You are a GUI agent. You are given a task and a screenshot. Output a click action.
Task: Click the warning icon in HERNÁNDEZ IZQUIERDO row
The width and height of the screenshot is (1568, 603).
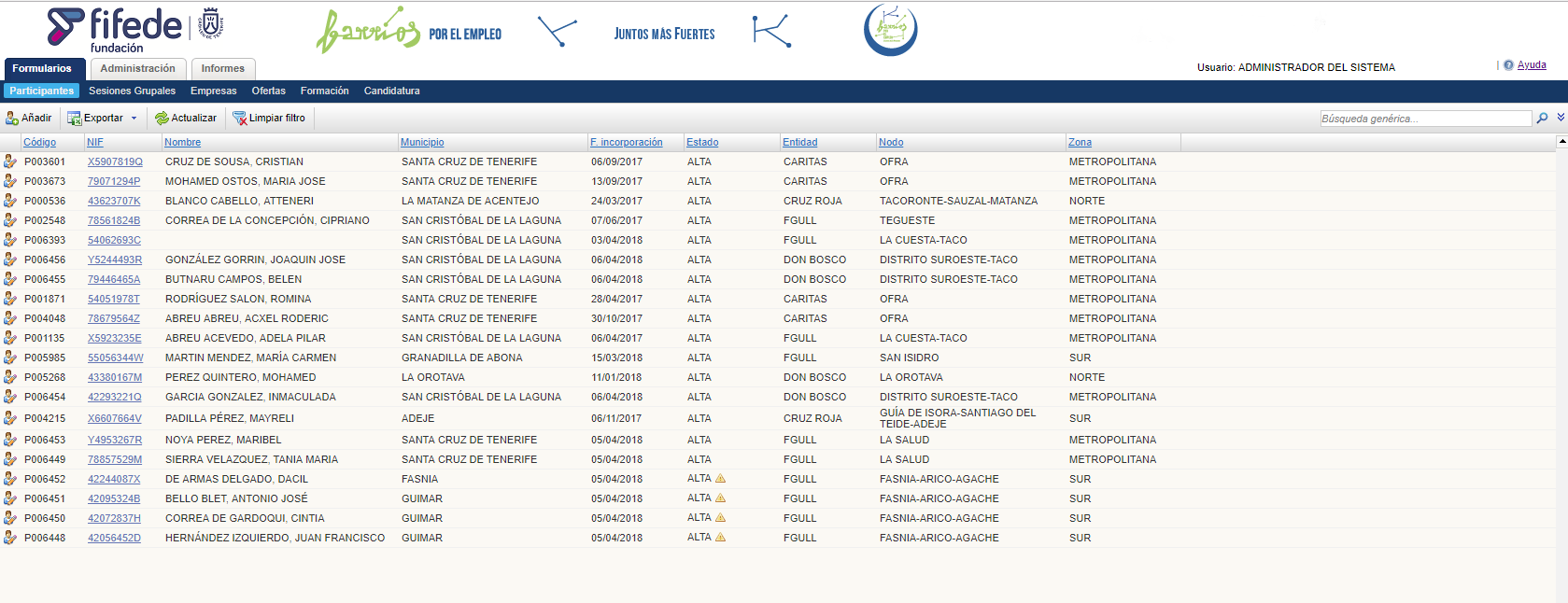coord(720,537)
